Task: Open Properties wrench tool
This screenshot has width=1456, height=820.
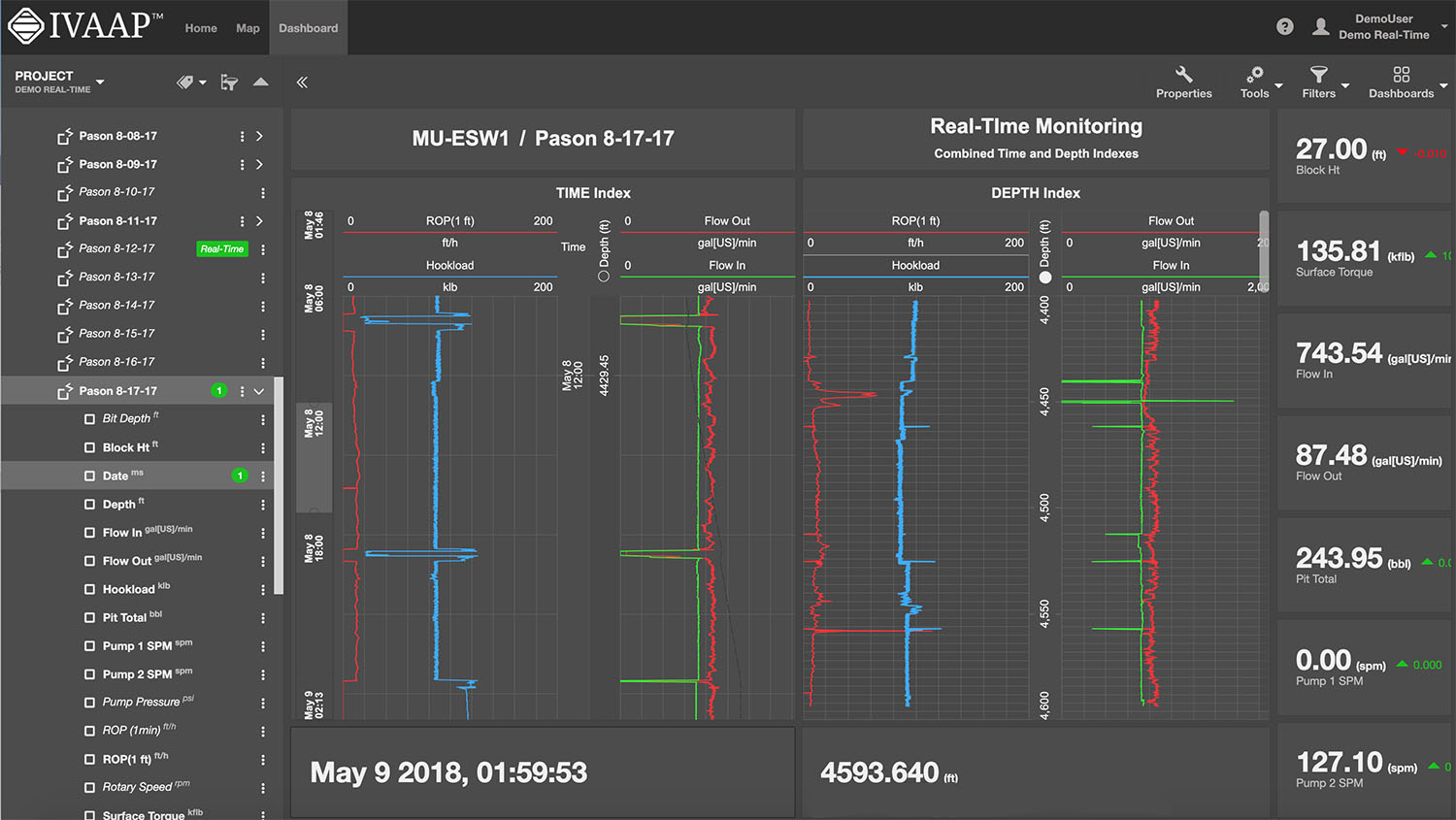Action: point(1184,82)
